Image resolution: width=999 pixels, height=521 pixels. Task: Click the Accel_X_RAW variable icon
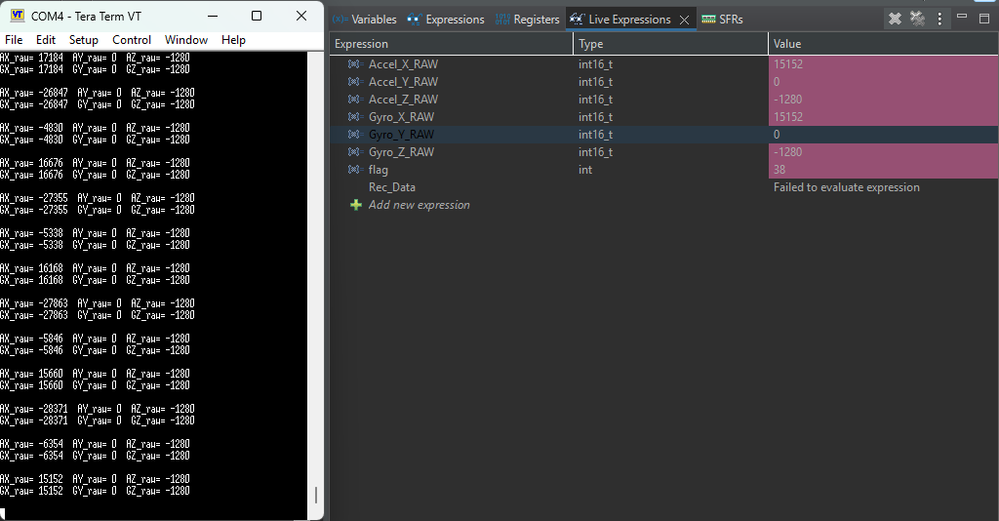coord(354,64)
